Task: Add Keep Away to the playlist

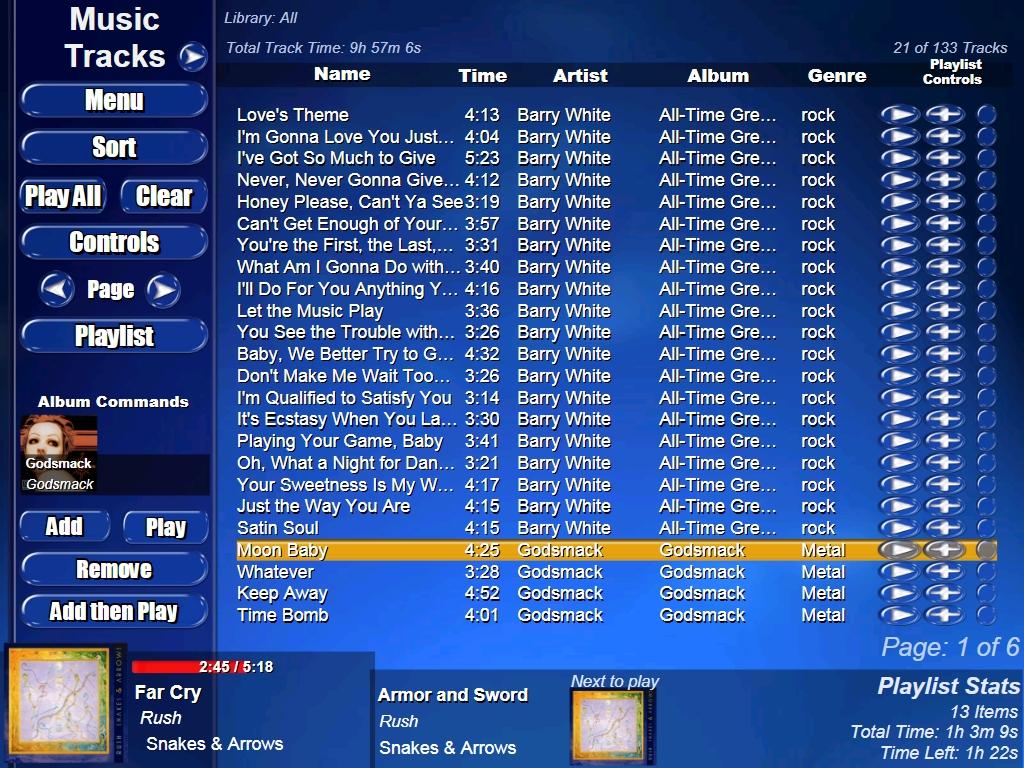Action: click(x=944, y=594)
